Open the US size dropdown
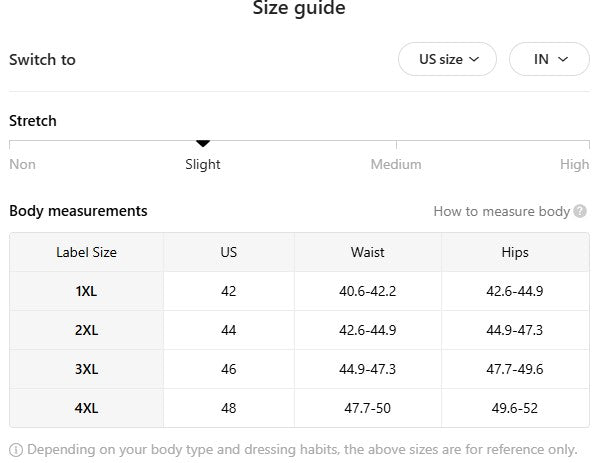Image resolution: width=600 pixels, height=463 pixels. click(x=447, y=59)
